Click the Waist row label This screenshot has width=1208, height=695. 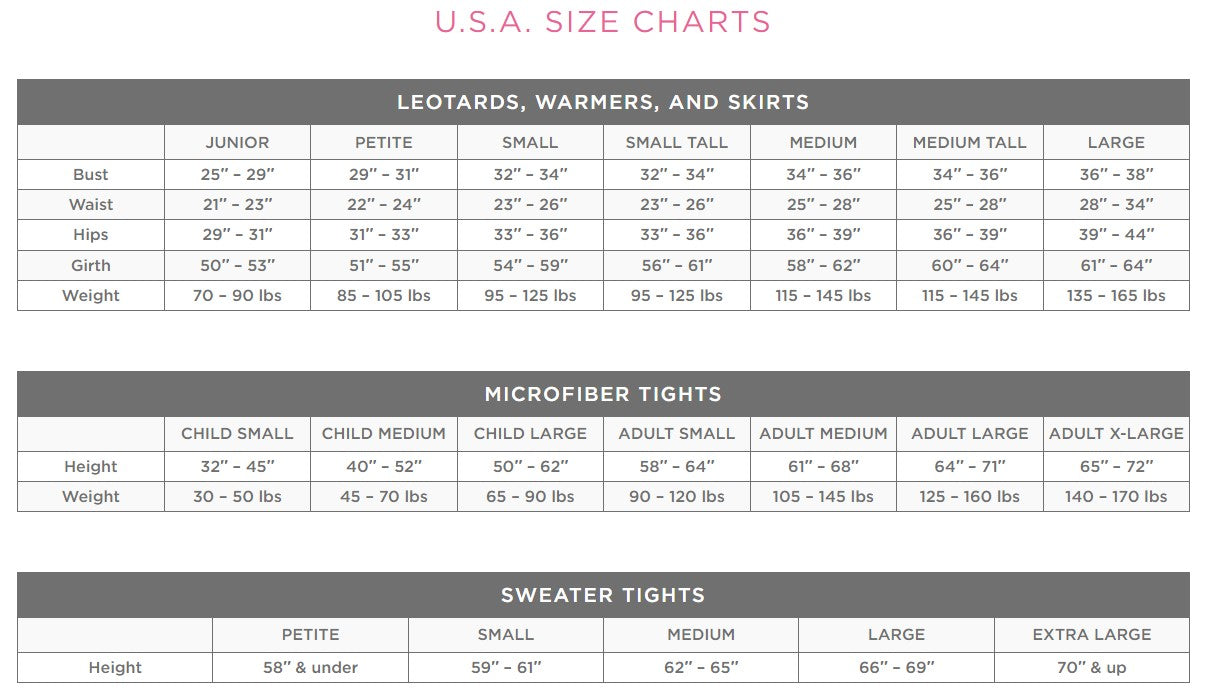[x=91, y=205]
